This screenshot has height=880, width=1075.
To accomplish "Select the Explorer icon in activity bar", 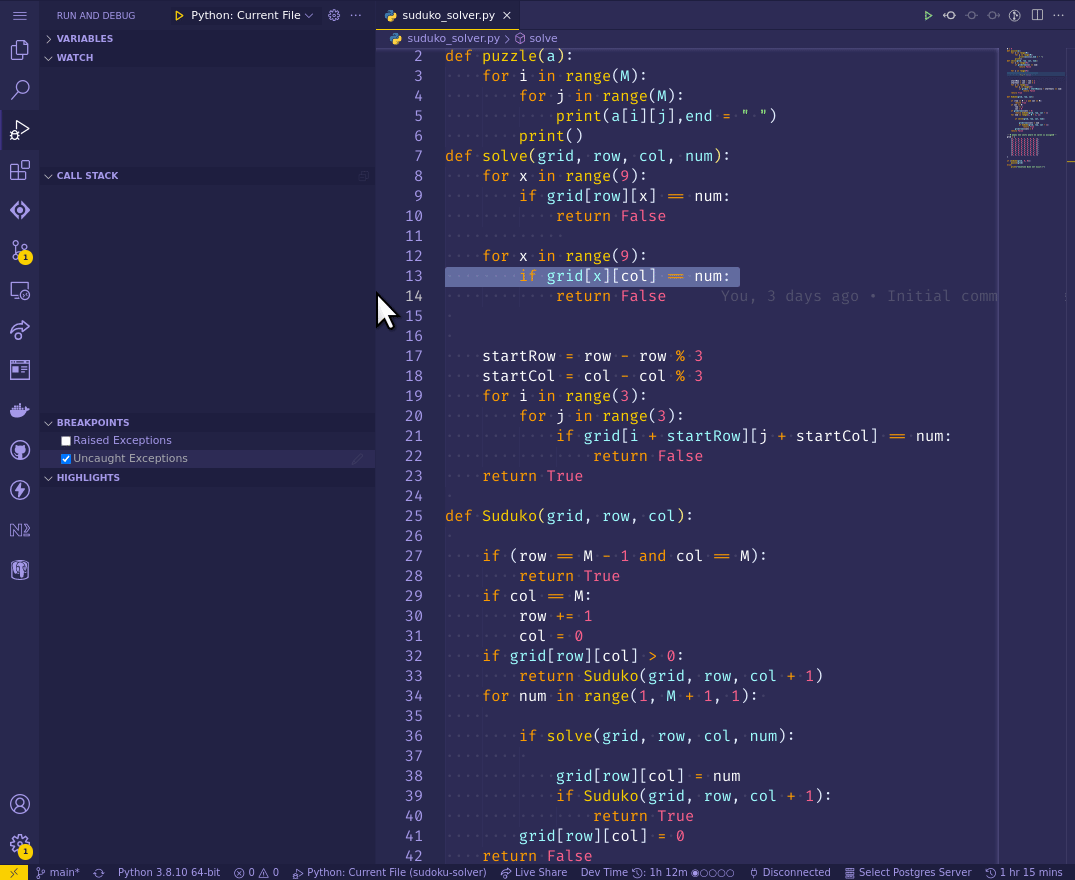I will 20,50.
